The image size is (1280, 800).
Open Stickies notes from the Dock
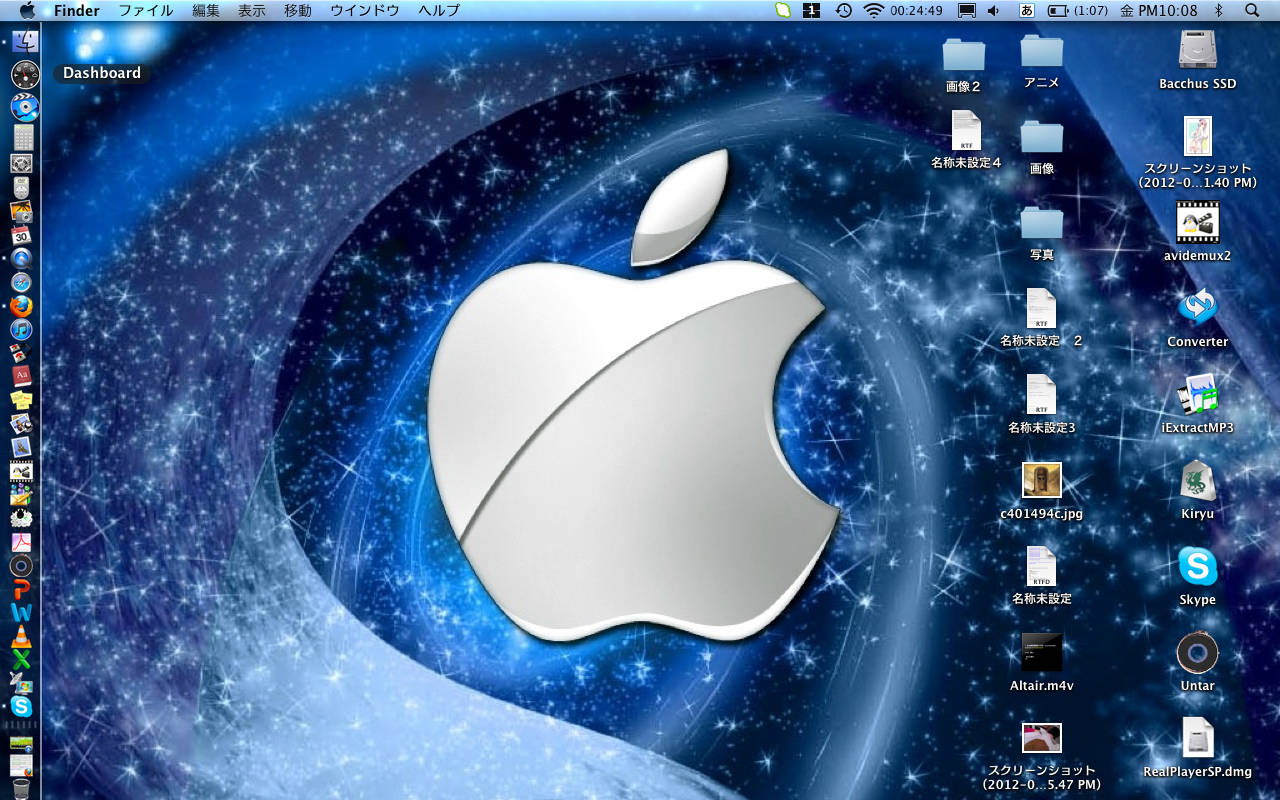coord(22,400)
